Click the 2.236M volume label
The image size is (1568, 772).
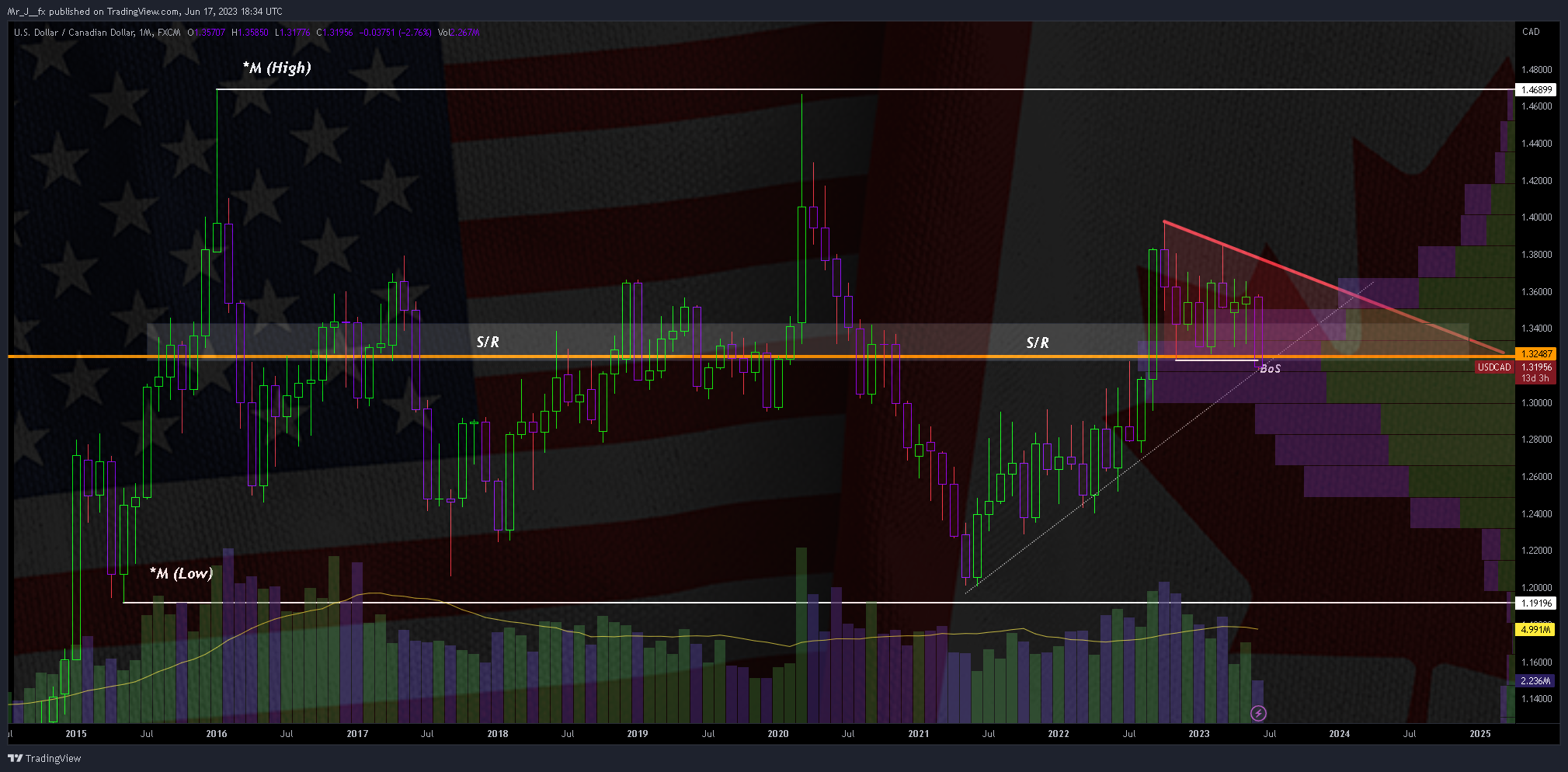tap(1535, 681)
